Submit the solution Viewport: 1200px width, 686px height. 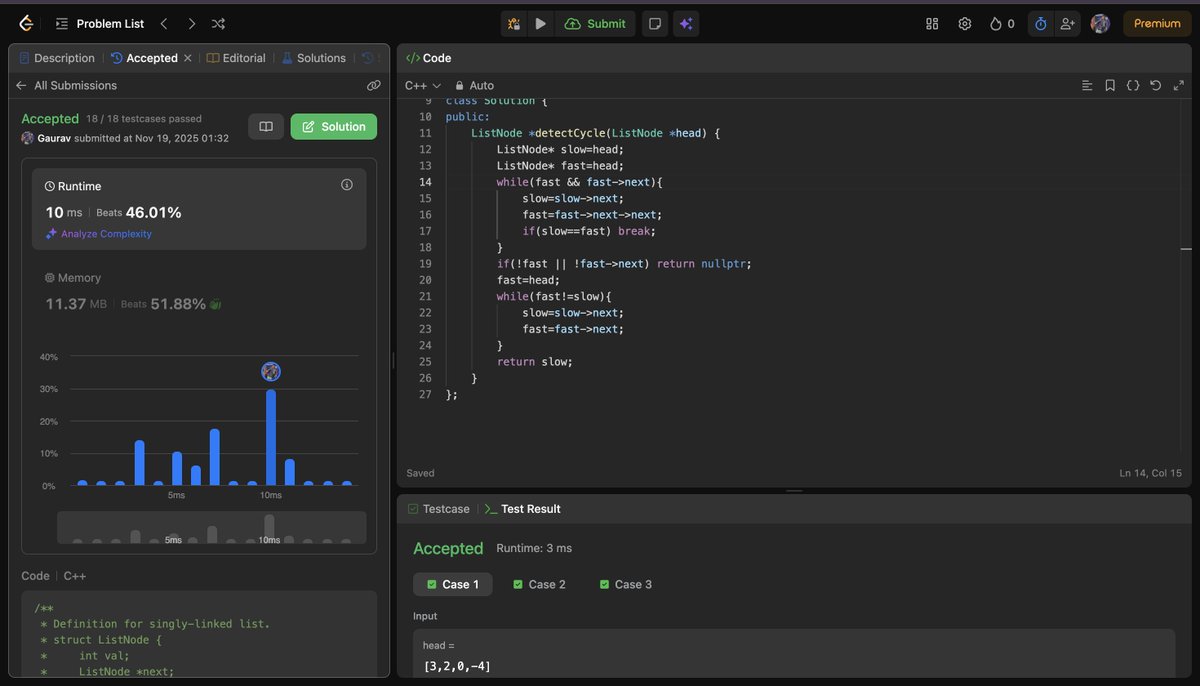pyautogui.click(x=595, y=23)
